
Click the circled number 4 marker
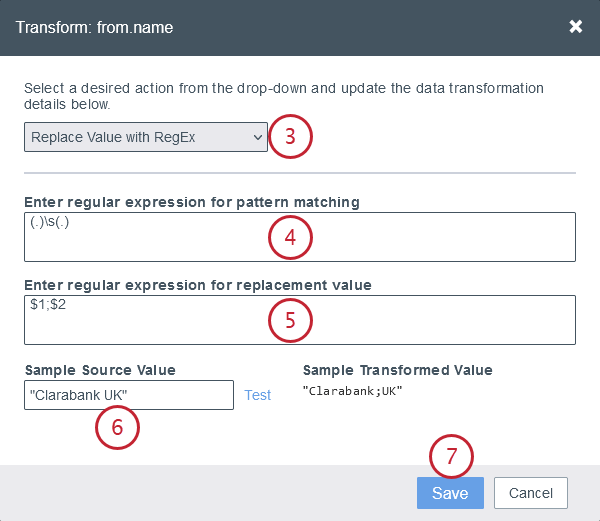[x=291, y=238]
